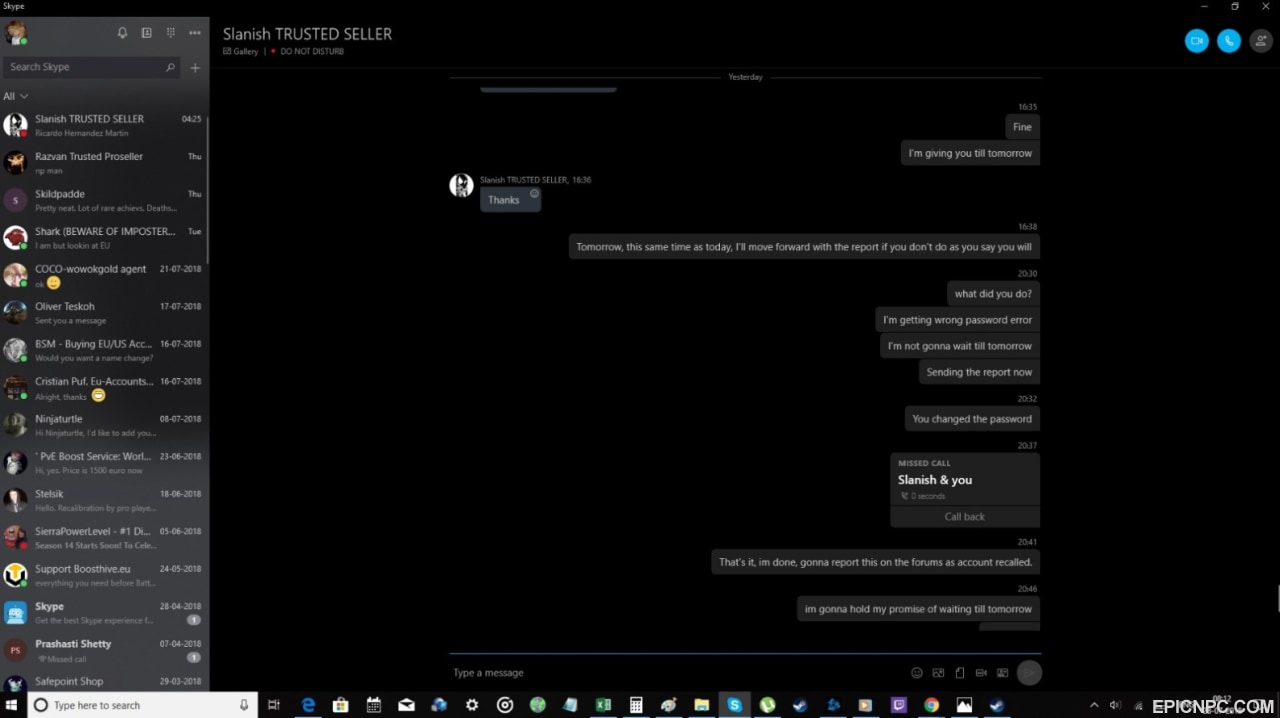Open COCO-wowokgold agent conversation

[x=104, y=275]
